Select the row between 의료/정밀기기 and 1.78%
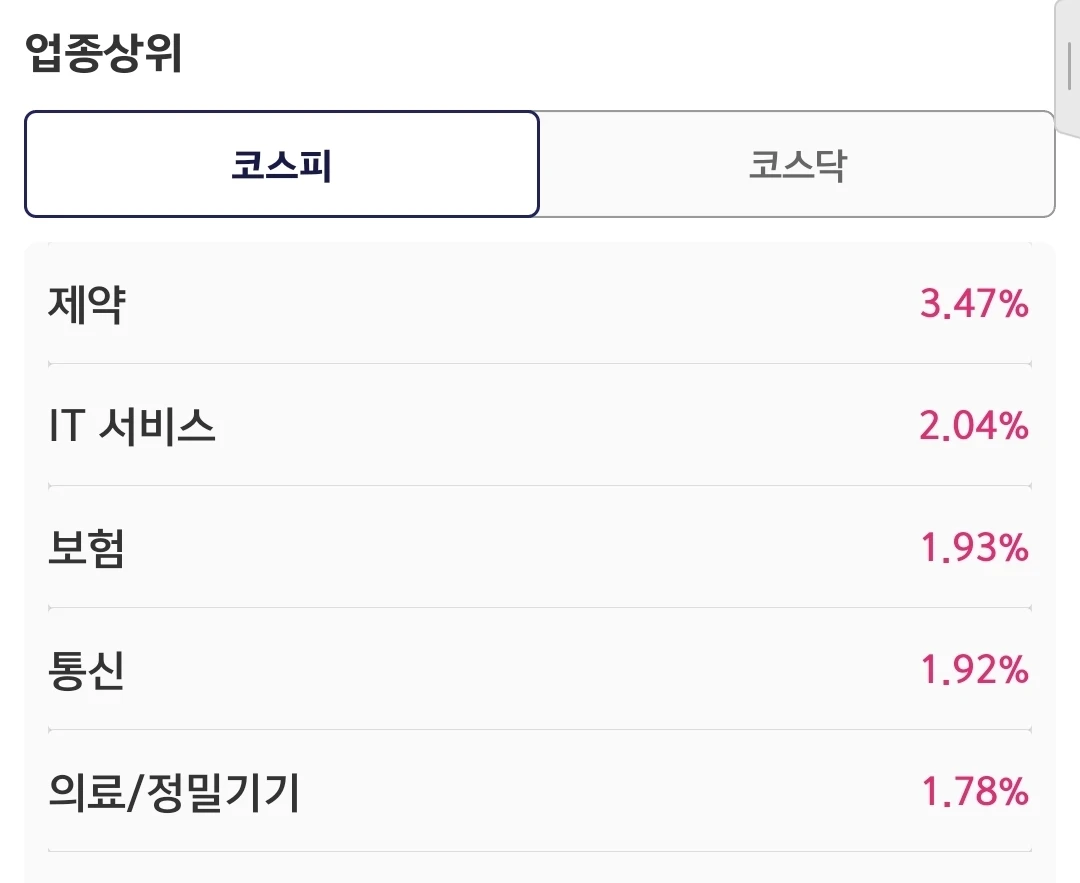The height and width of the screenshot is (883, 1080). [x=540, y=792]
